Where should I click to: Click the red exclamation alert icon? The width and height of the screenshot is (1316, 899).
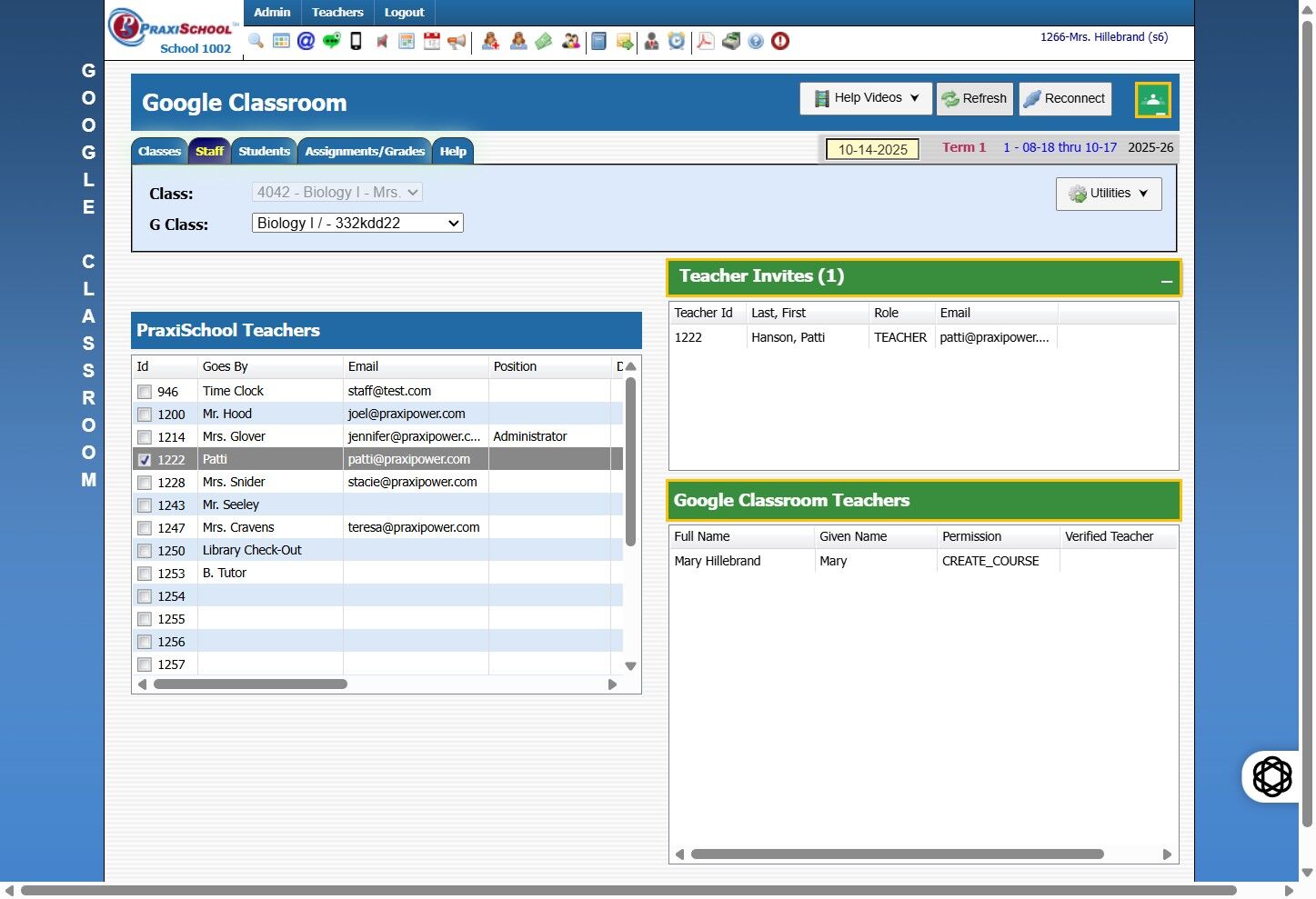point(780,41)
